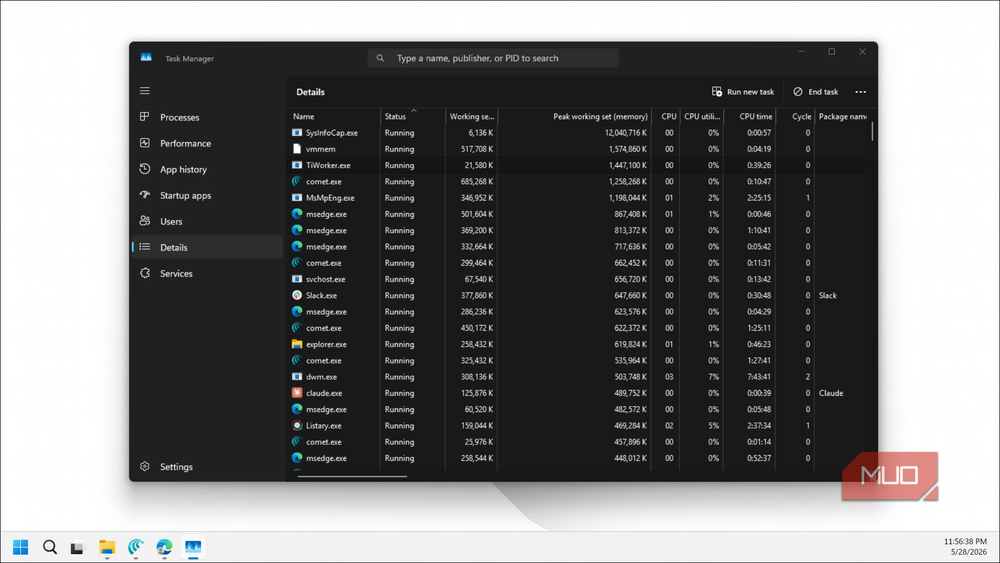Click the App history clock icon

(x=145, y=169)
